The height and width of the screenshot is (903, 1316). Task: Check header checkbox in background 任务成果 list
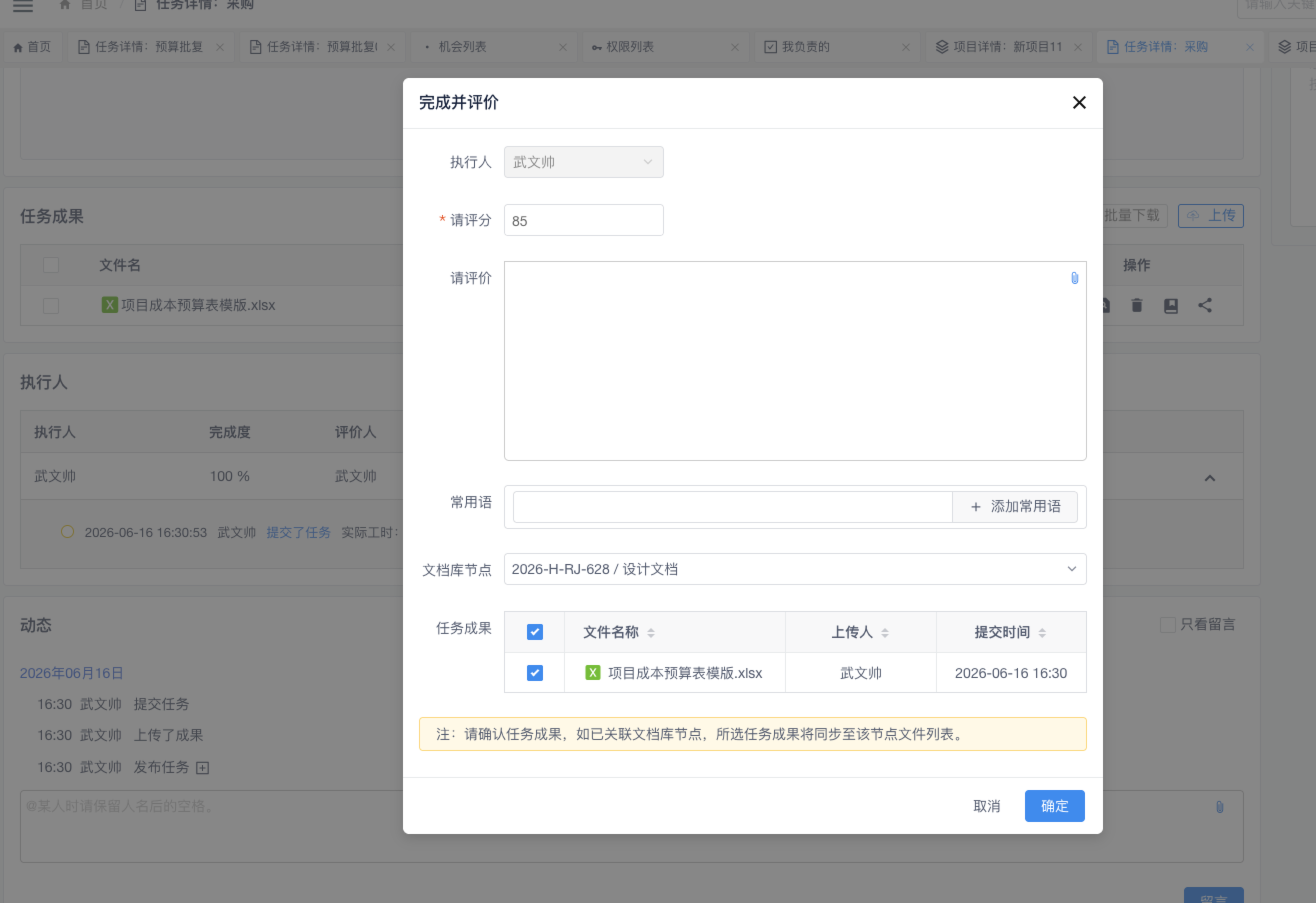pyautogui.click(x=51, y=265)
